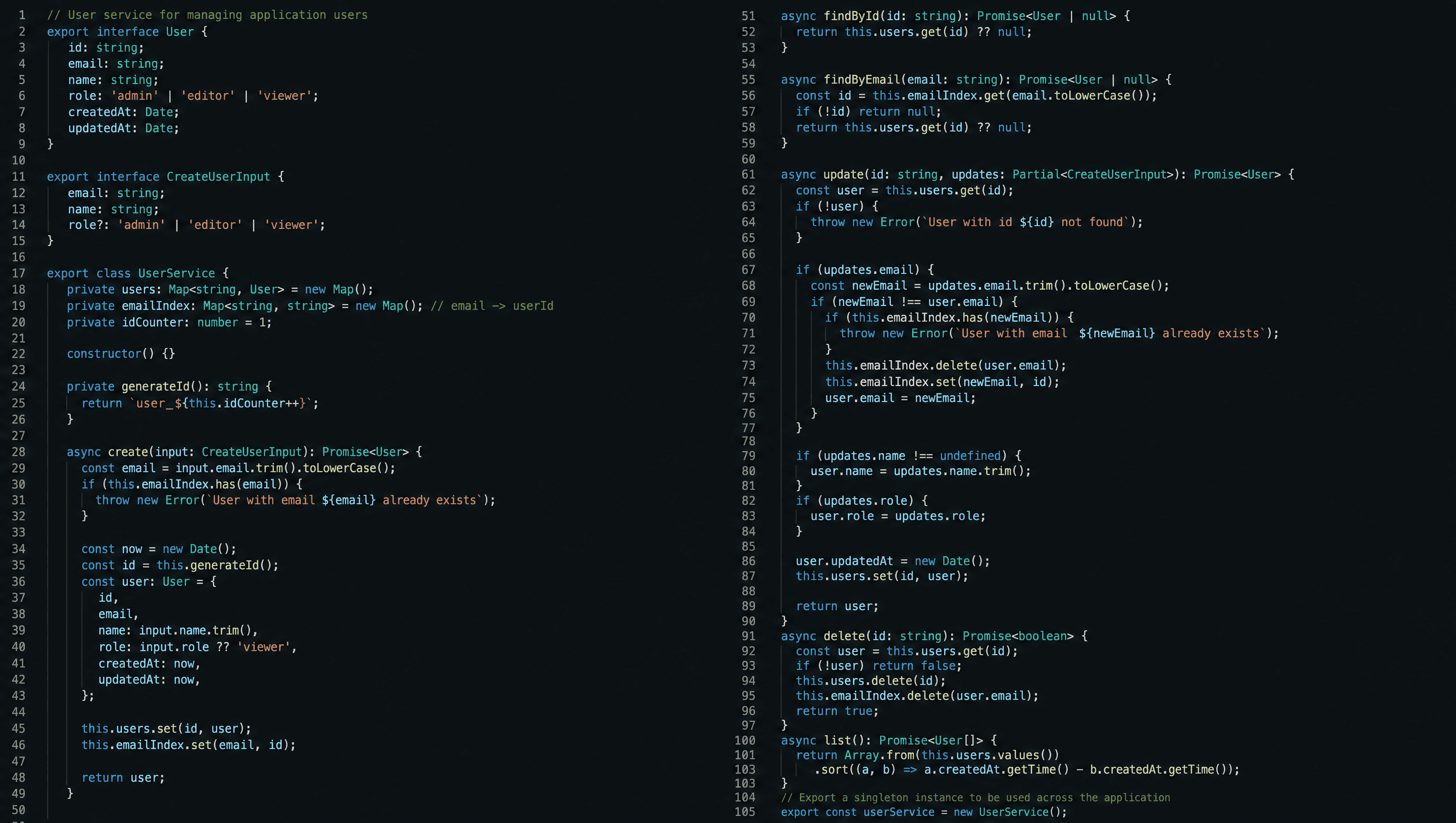Click "user.email = newEmail;"
This screenshot has width=1456, height=823.
900,398
